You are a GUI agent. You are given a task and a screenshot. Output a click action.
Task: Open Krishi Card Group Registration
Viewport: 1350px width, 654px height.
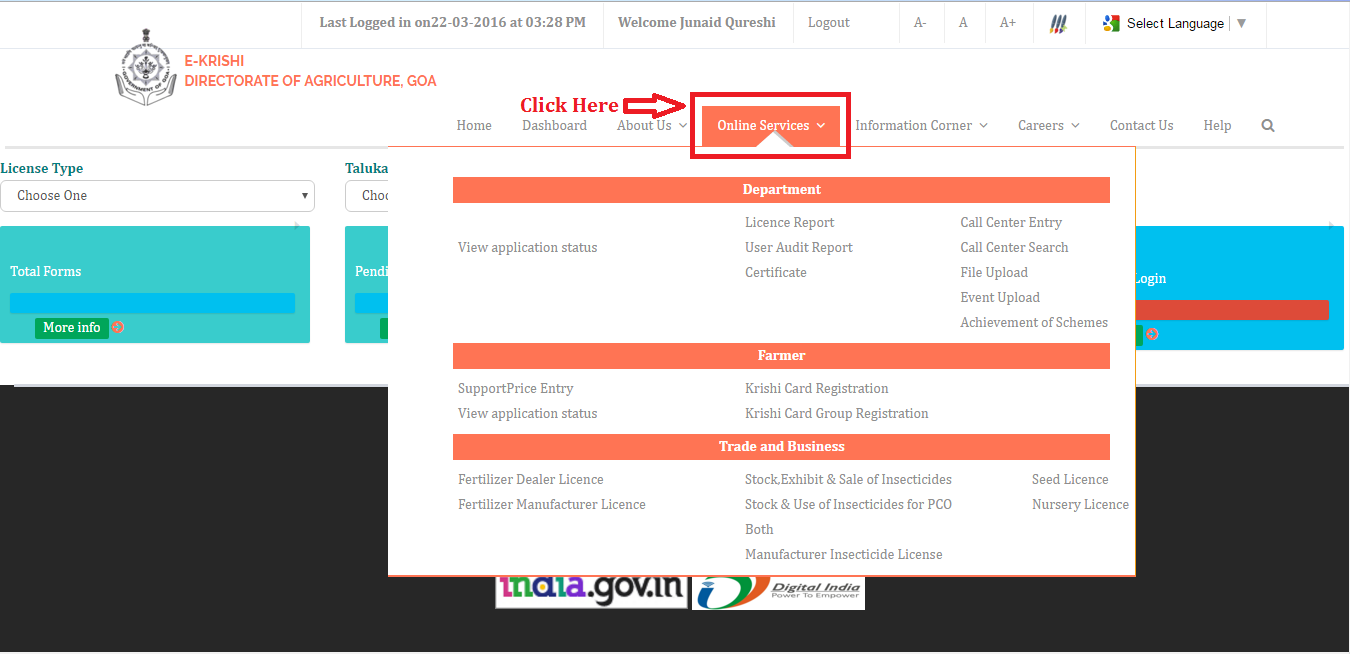pos(836,413)
